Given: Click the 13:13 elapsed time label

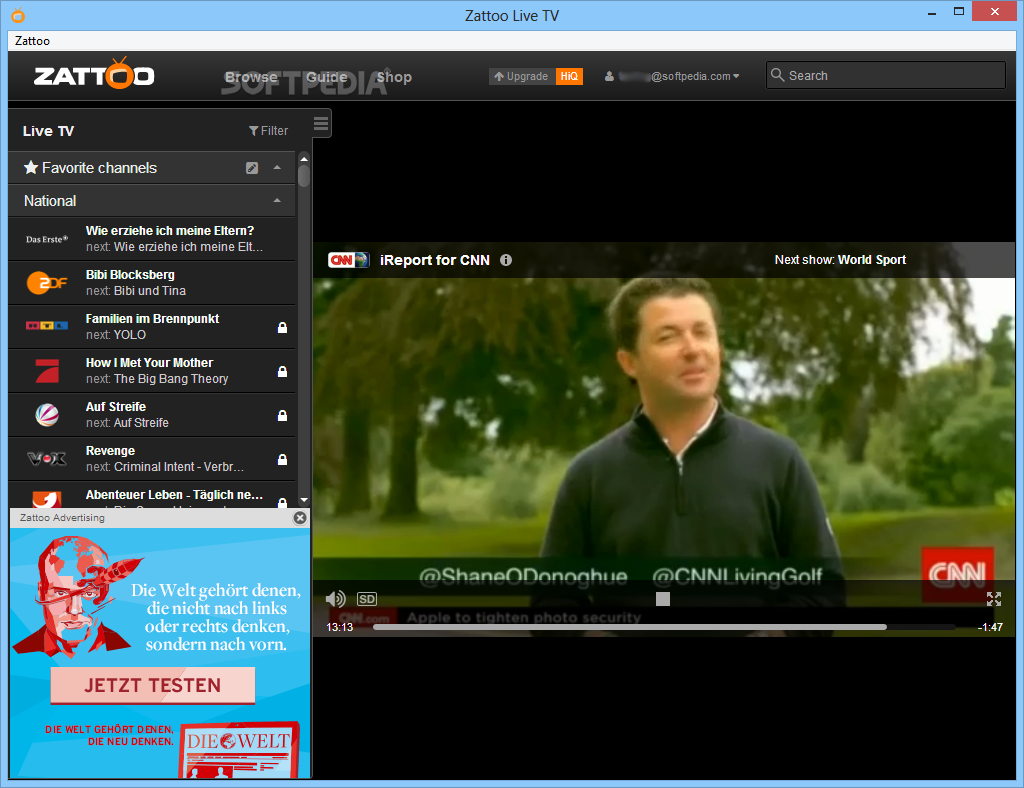Looking at the screenshot, I should click(x=340, y=627).
